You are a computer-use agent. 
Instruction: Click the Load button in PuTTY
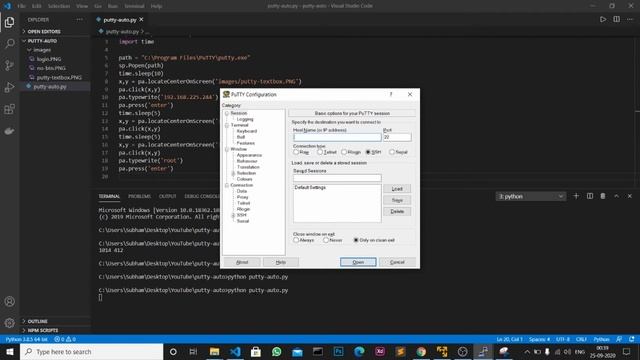pyautogui.click(x=397, y=189)
